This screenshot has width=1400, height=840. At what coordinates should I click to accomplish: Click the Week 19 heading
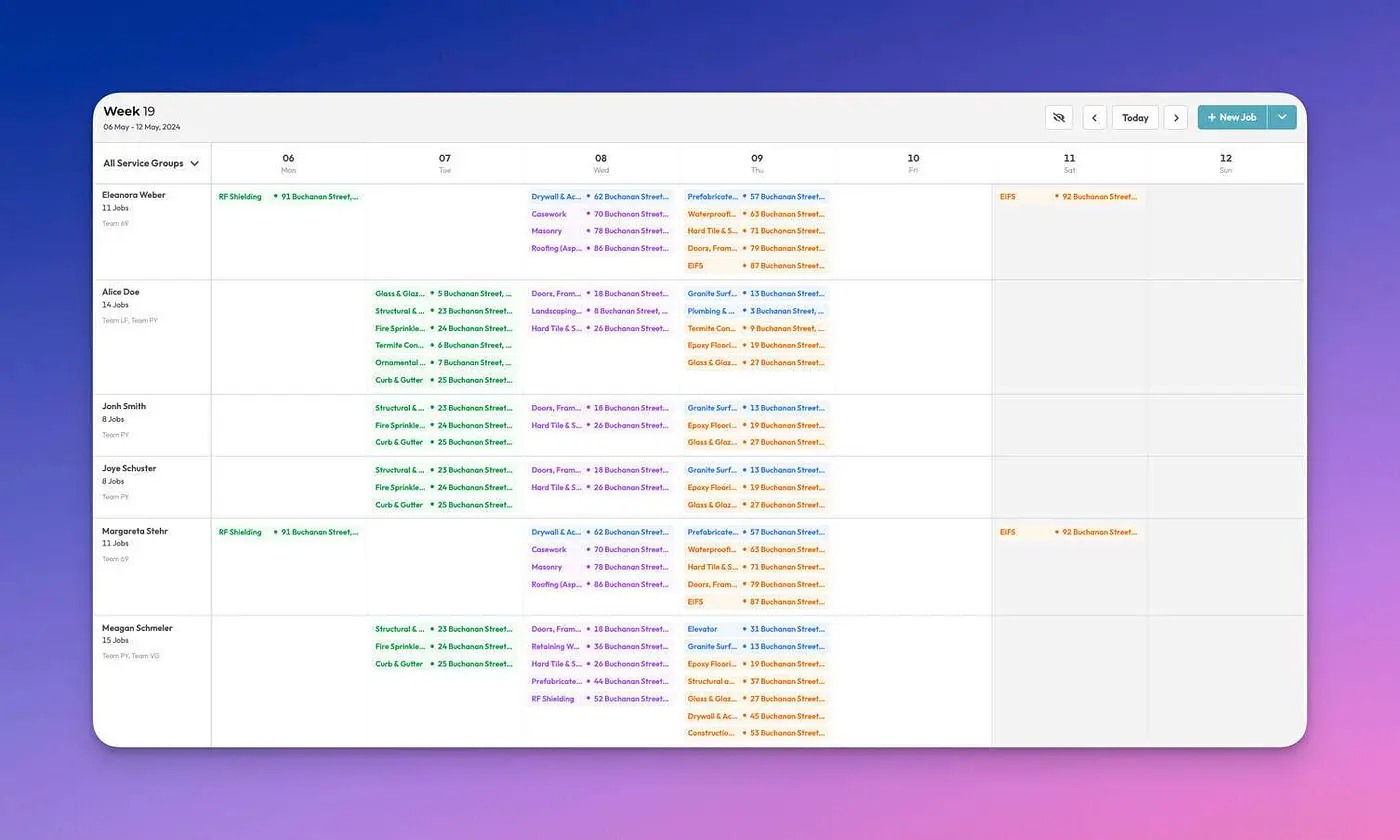[x=129, y=111]
